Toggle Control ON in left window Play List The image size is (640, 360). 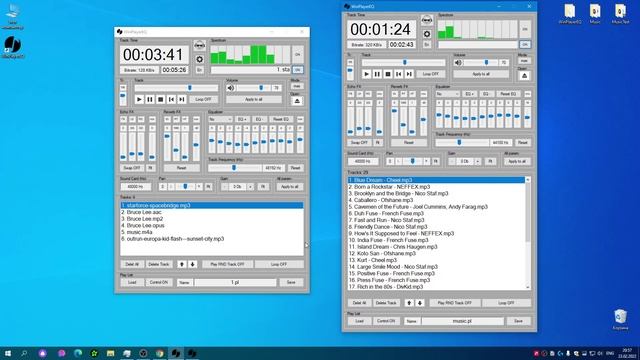pos(159,282)
